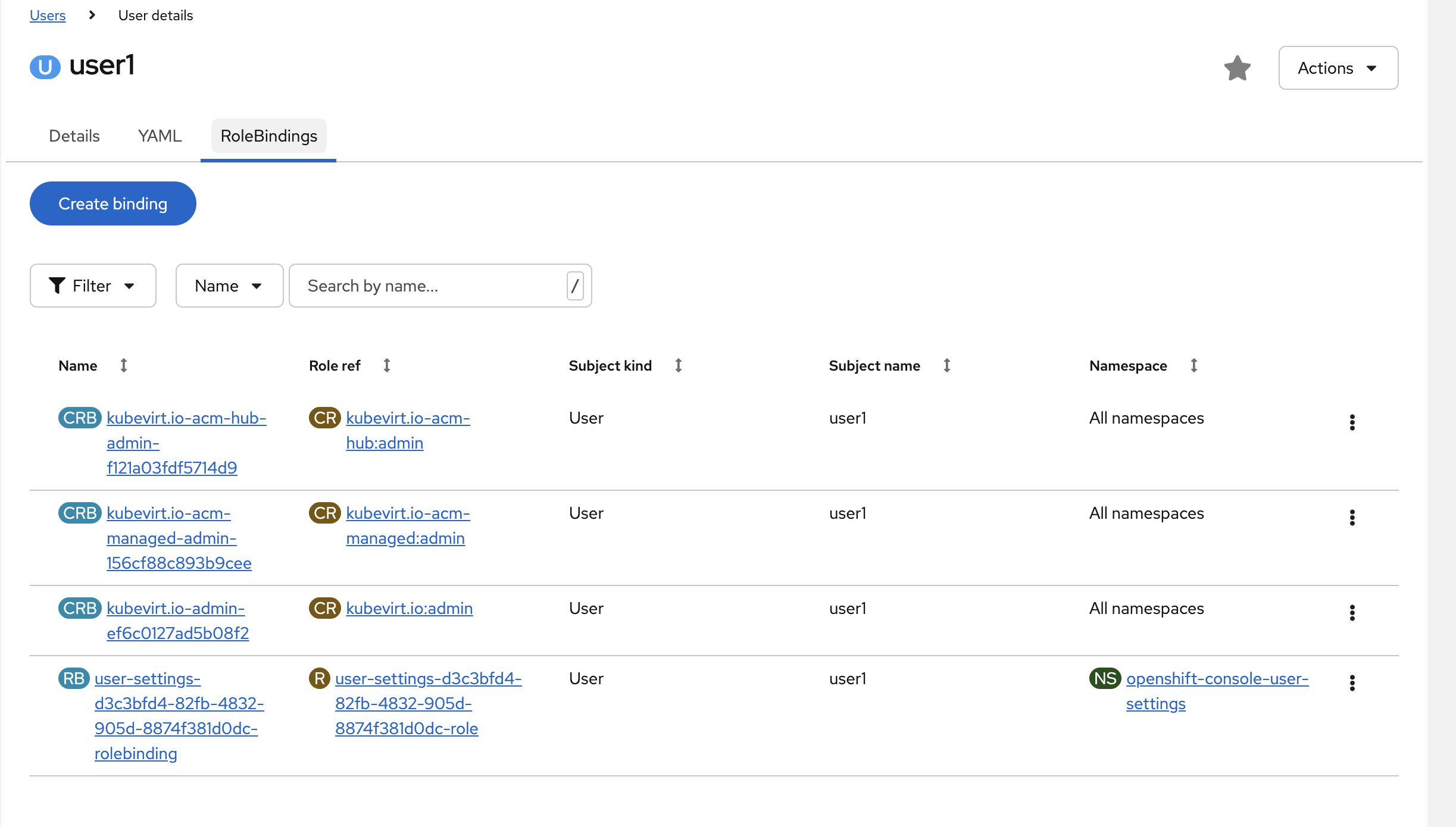The image size is (1456, 827).
Task: Click the Create binding button
Action: pos(113,203)
